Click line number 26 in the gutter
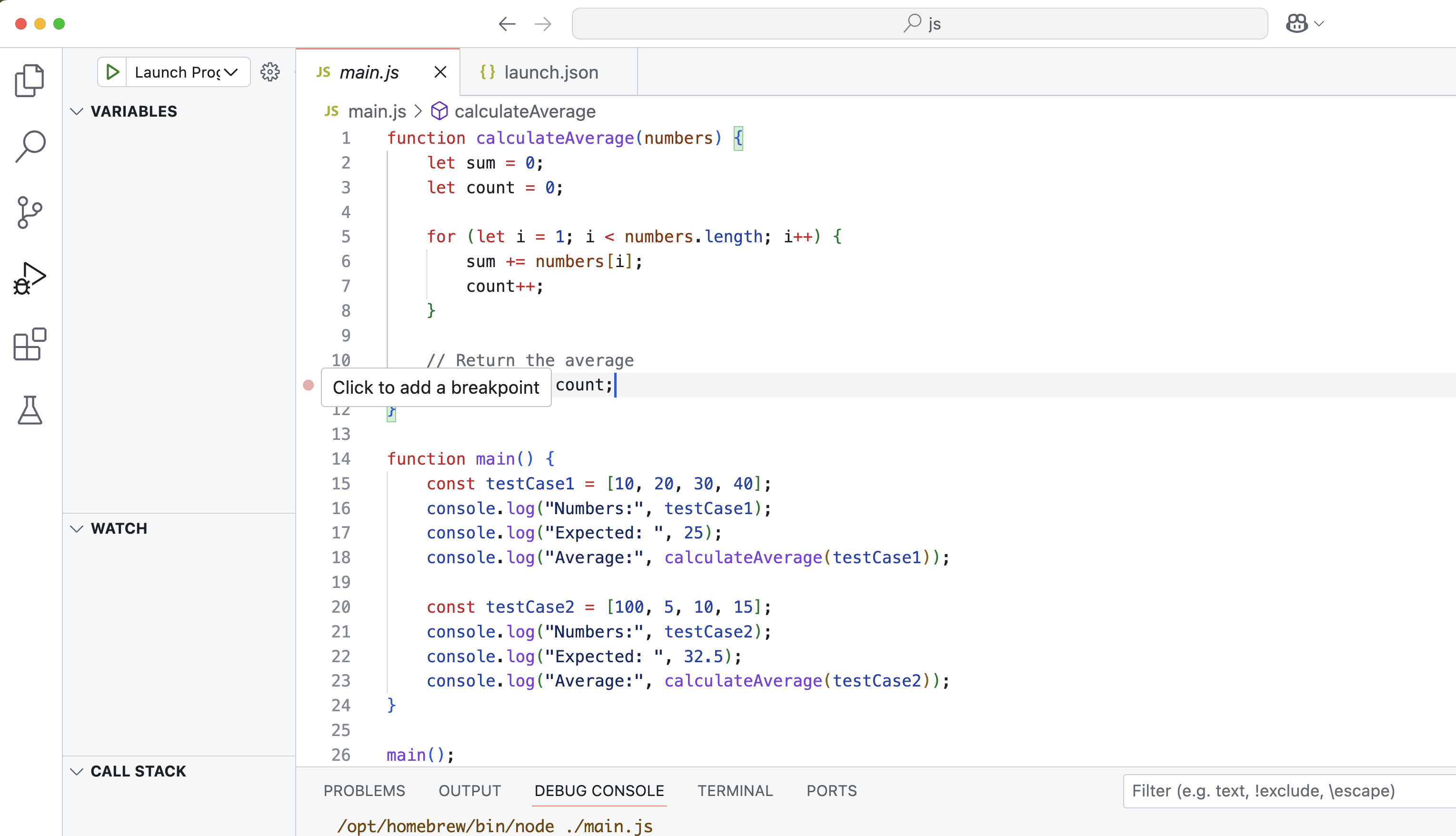The width and height of the screenshot is (1456, 836). click(340, 755)
